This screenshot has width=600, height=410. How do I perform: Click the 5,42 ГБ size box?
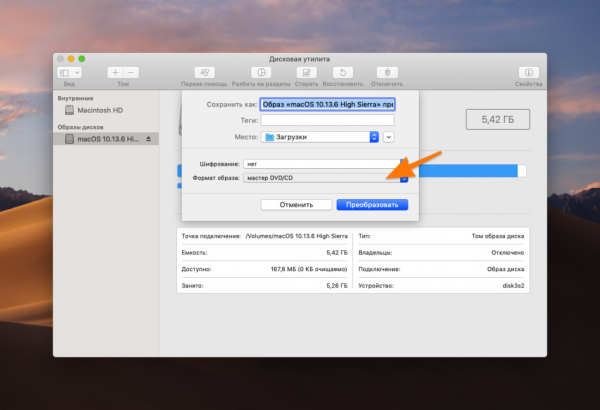tap(498, 119)
